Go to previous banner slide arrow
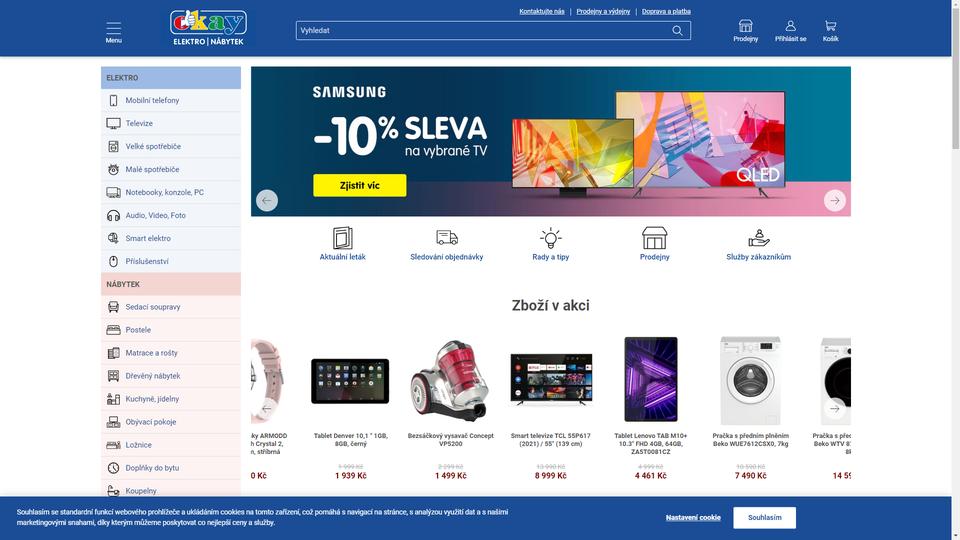 266,200
